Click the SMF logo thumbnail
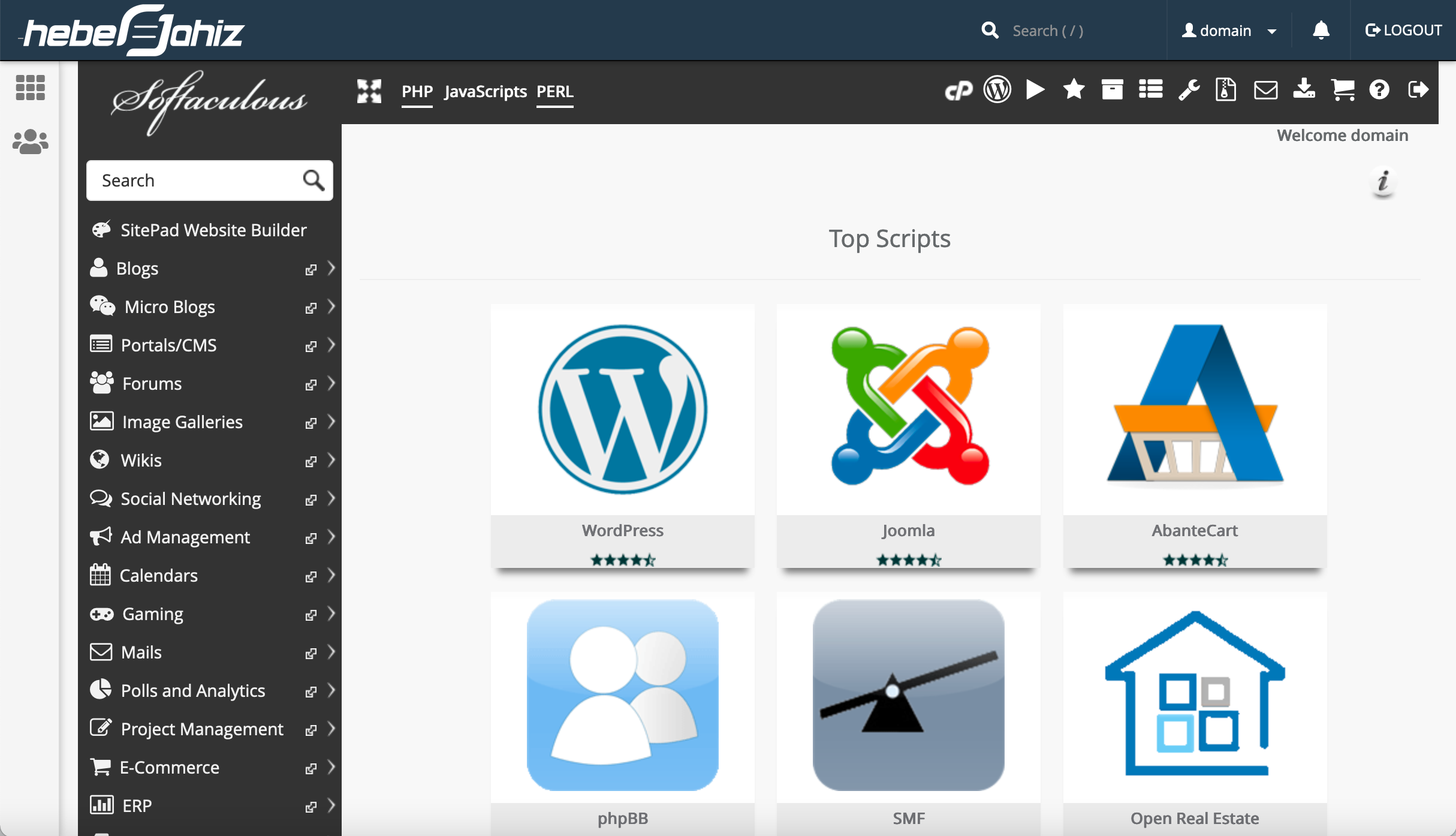The height and width of the screenshot is (836, 1456). coord(908,695)
